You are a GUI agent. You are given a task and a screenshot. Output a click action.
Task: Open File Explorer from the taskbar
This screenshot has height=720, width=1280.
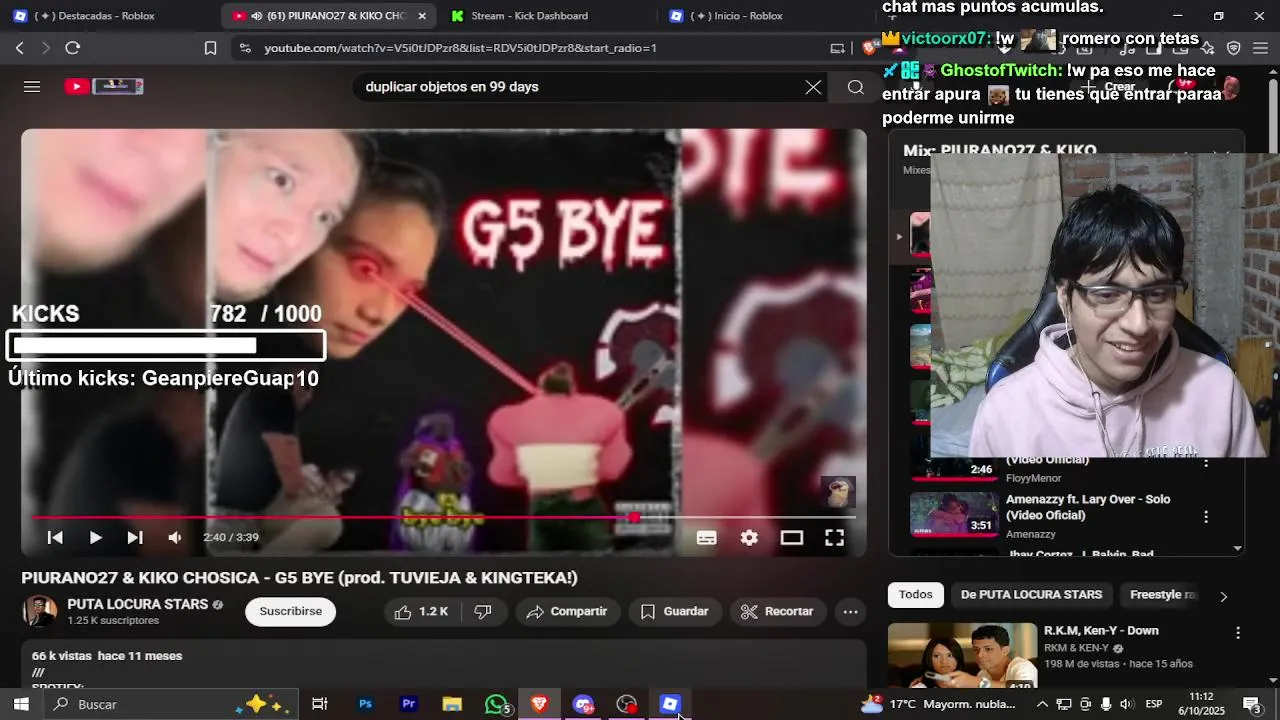click(452, 704)
